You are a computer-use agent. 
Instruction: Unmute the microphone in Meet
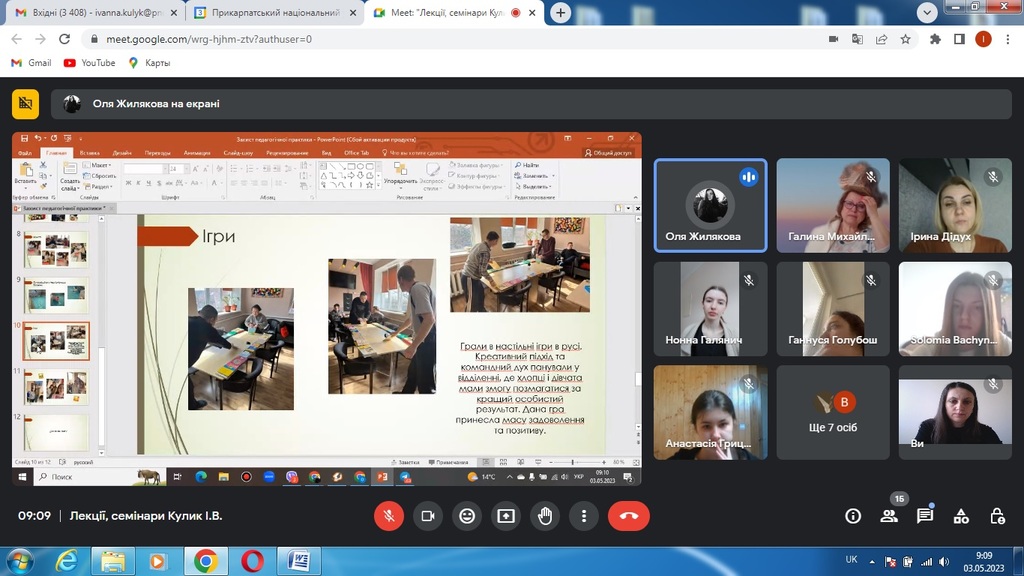point(388,516)
